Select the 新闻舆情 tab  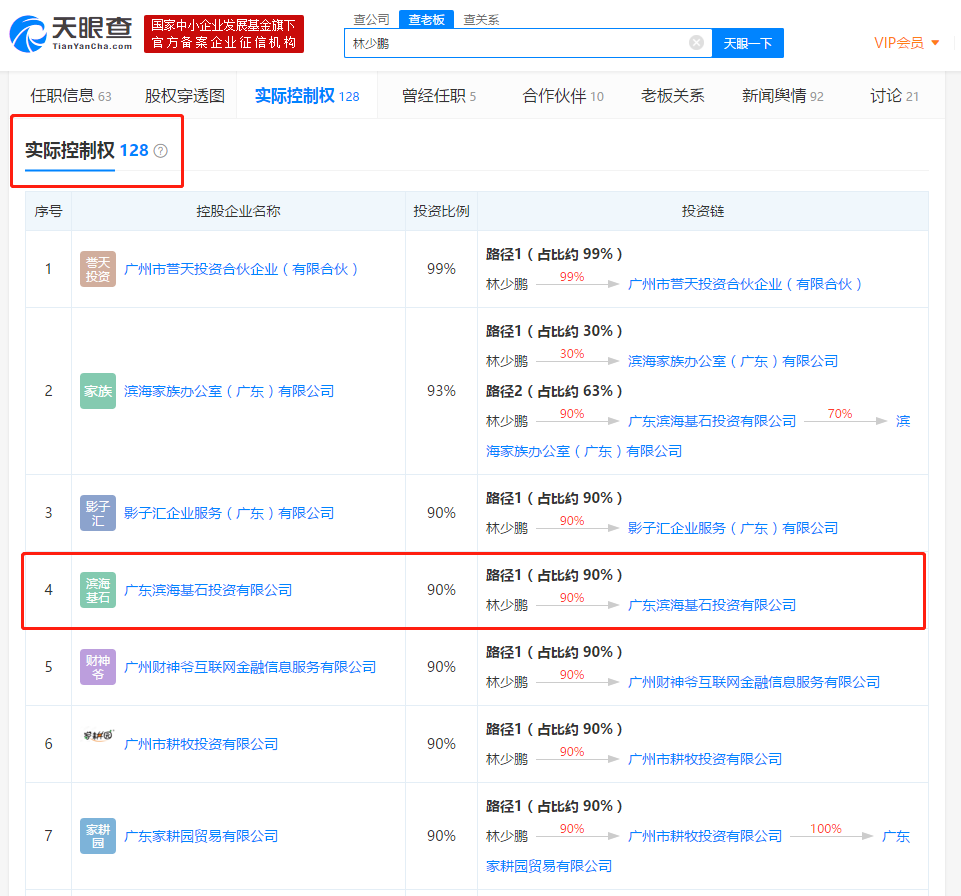782,96
